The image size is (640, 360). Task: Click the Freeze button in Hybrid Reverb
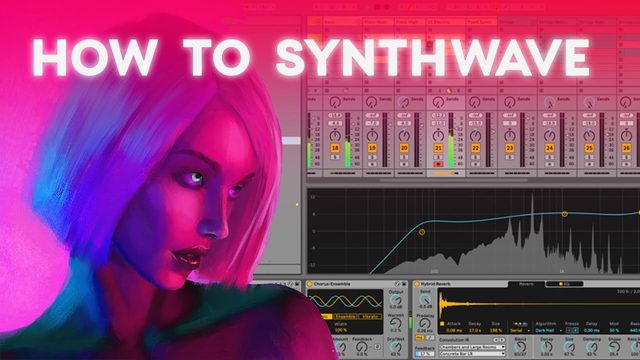572,330
